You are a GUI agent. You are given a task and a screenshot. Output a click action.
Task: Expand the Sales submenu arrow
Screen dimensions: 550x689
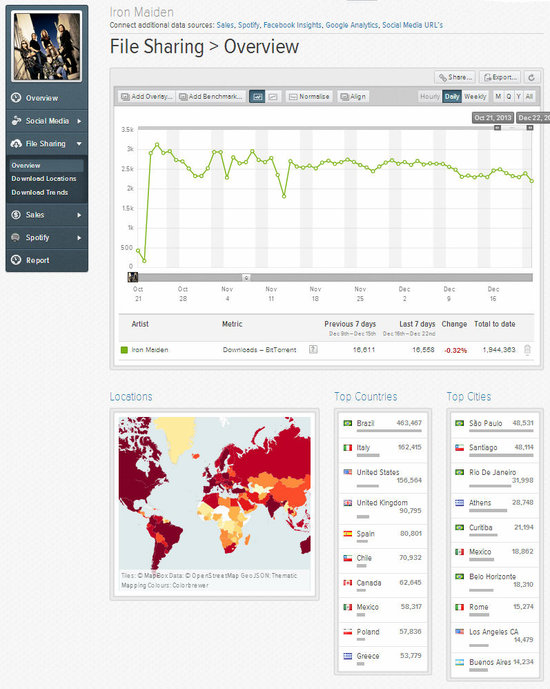tap(79, 215)
